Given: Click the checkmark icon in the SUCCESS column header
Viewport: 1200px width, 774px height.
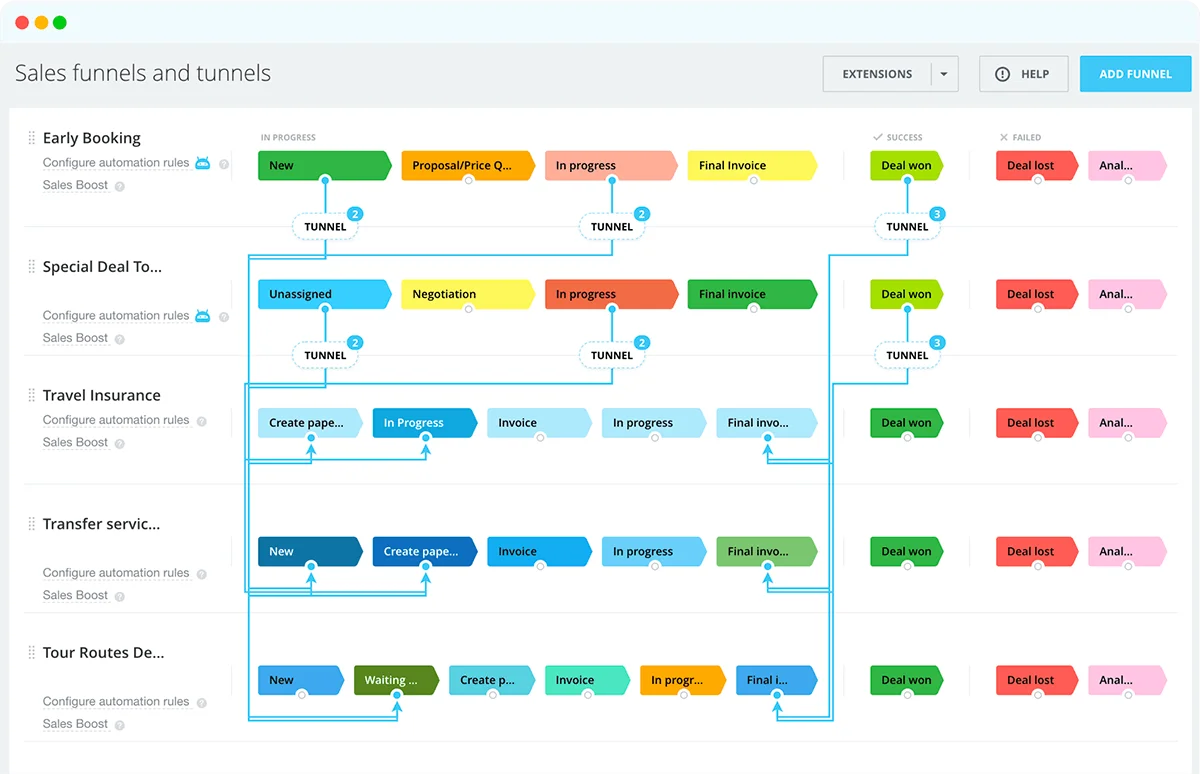Looking at the screenshot, I should (x=877, y=137).
